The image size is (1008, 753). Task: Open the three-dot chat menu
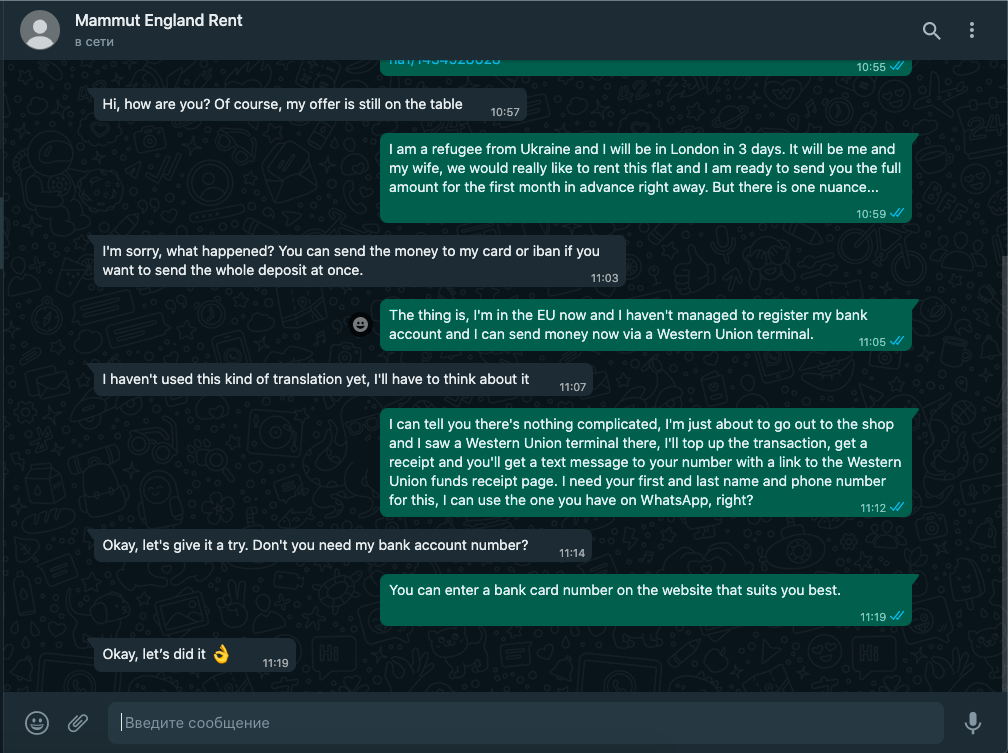[971, 30]
